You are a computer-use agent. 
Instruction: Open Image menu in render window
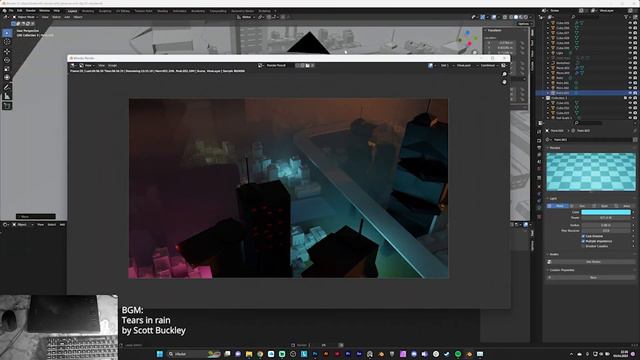(112, 65)
